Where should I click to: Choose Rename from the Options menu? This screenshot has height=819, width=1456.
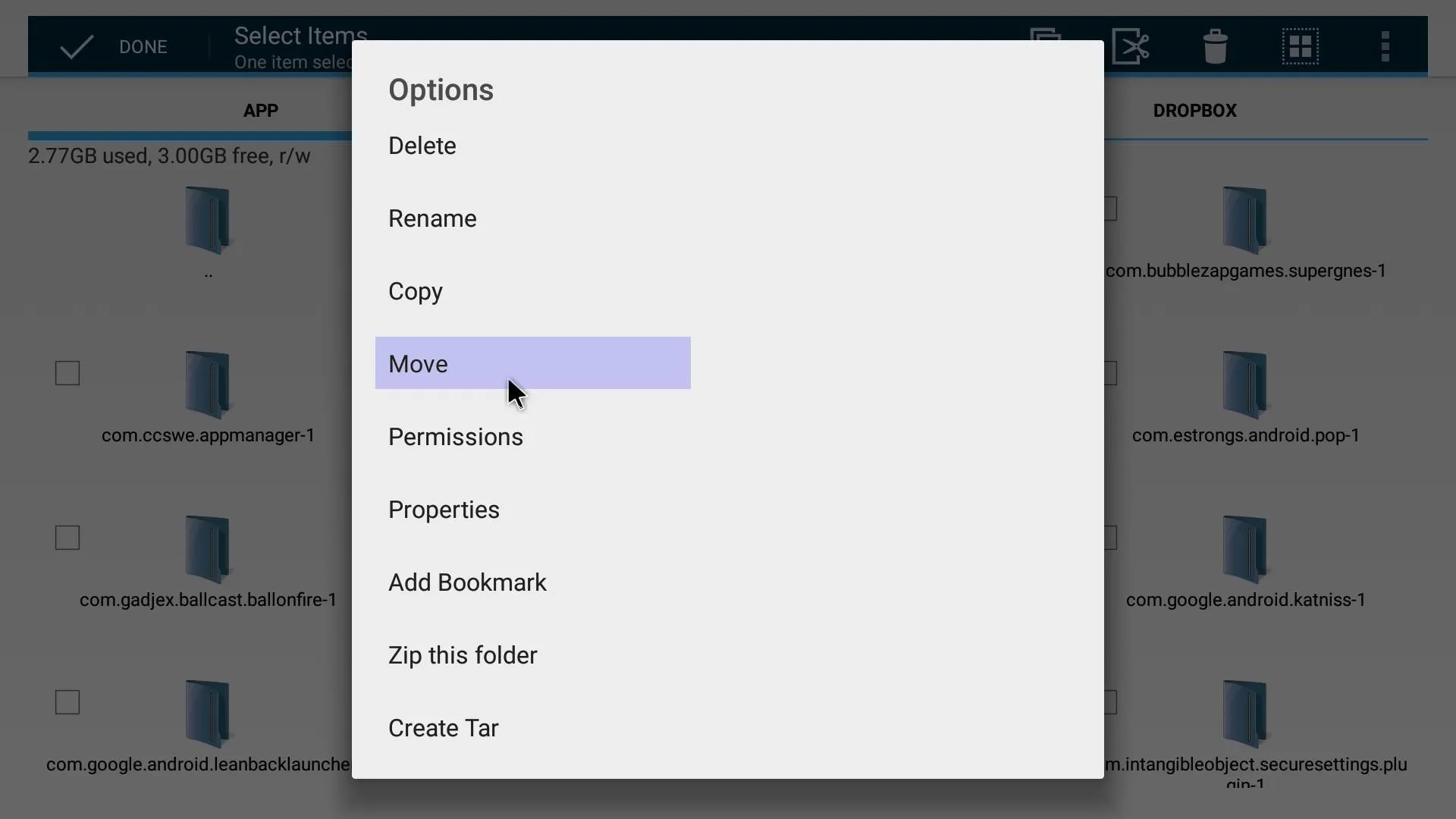(x=432, y=218)
